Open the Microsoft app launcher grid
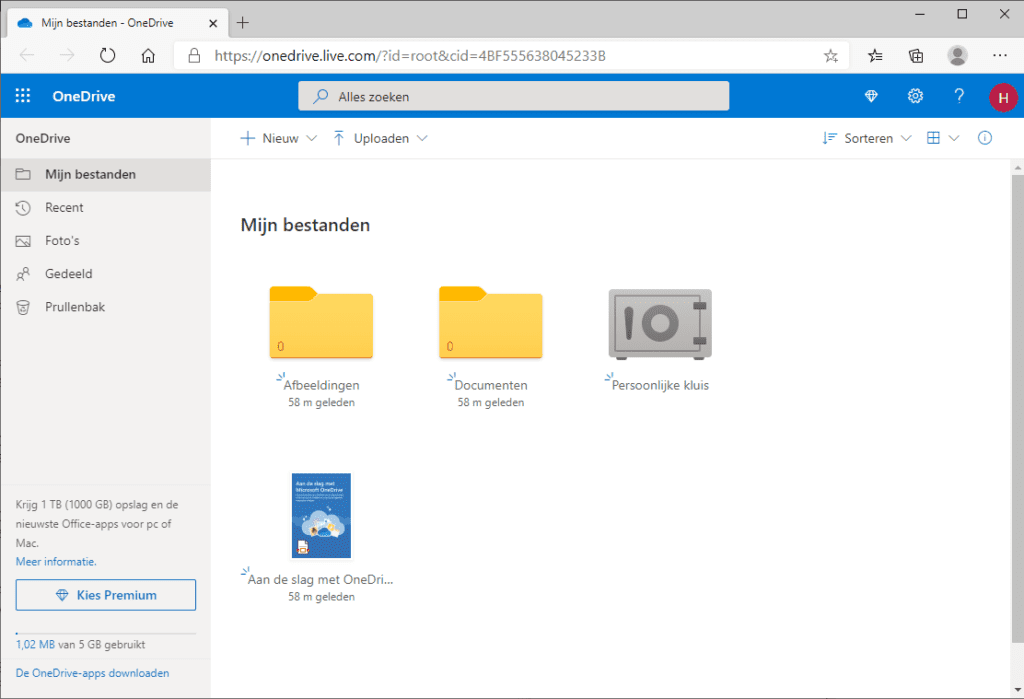 click(x=23, y=96)
